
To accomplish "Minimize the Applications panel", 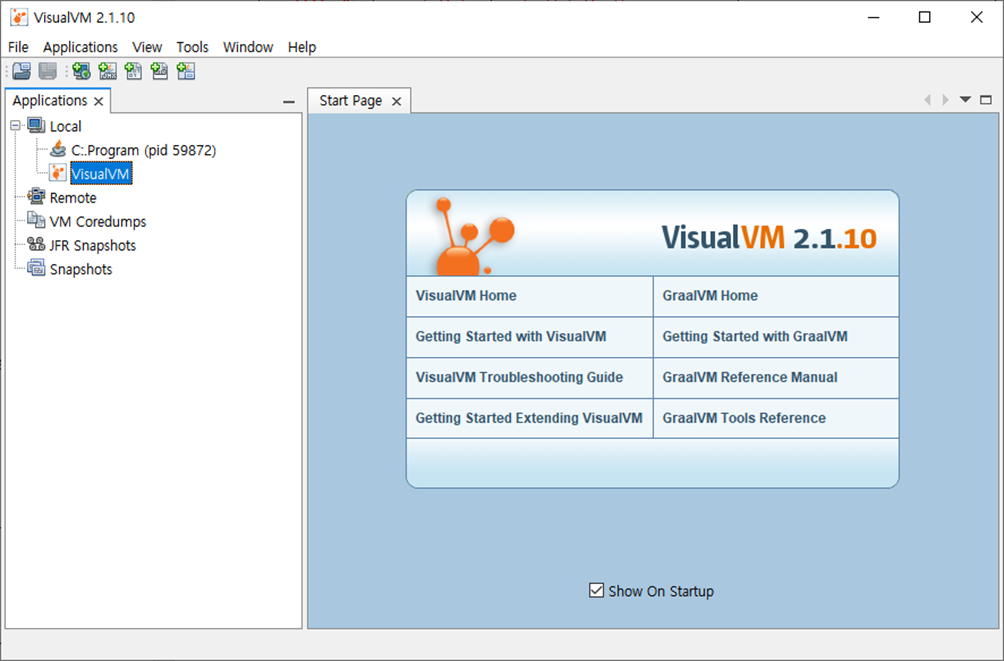I will click(289, 101).
